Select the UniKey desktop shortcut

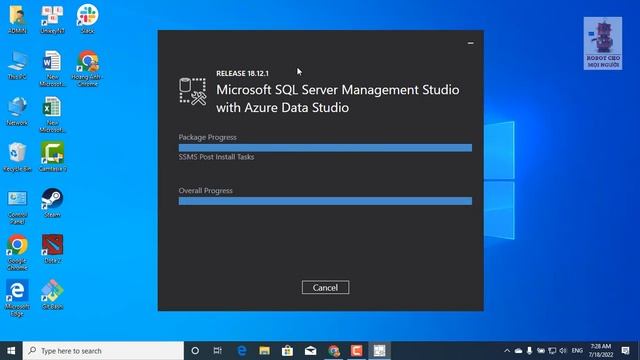click(52, 19)
